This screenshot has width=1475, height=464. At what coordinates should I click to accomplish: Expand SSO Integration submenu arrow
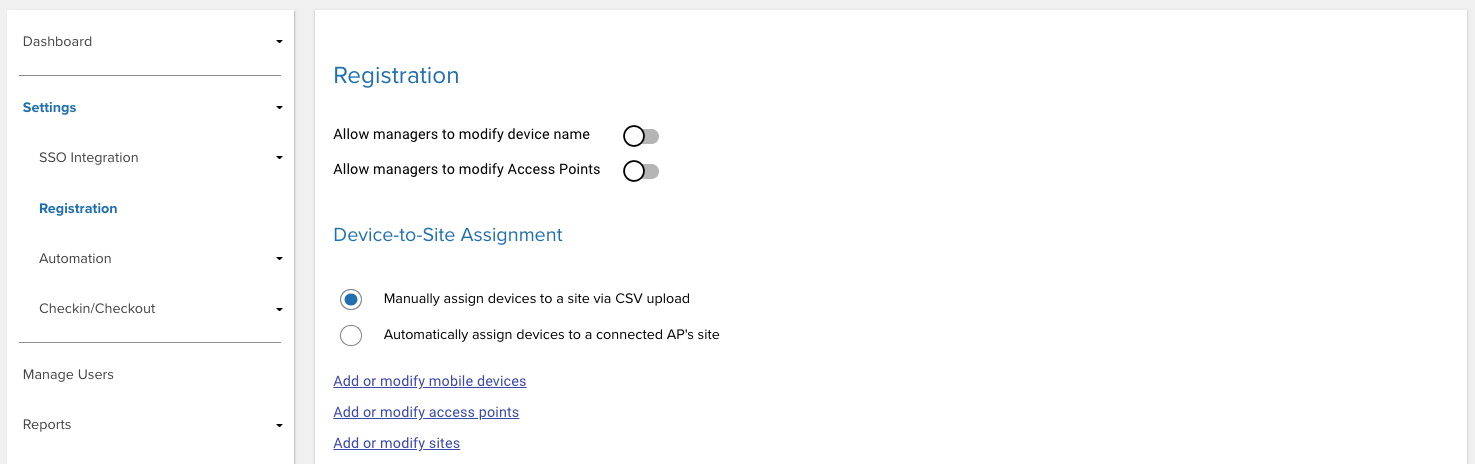[280, 158]
